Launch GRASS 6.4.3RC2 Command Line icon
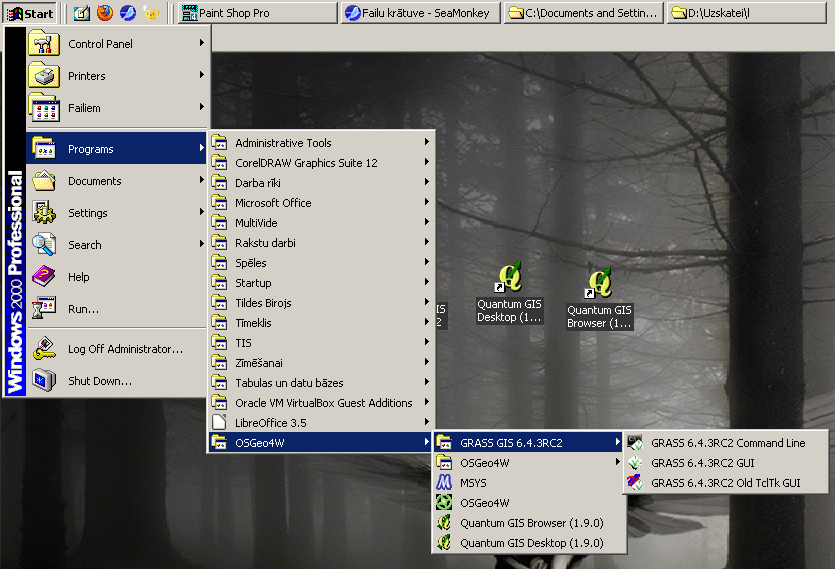 point(635,443)
